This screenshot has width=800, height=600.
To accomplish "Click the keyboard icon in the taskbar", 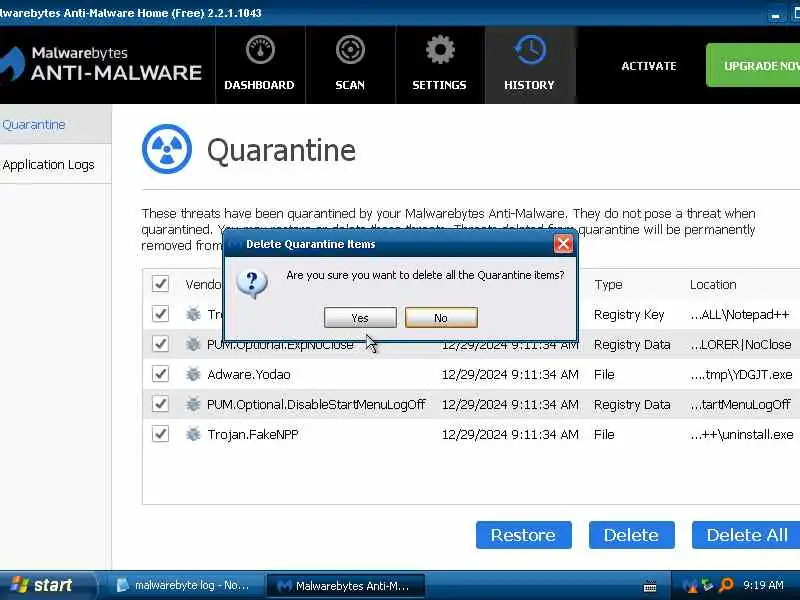I will pos(650,586).
